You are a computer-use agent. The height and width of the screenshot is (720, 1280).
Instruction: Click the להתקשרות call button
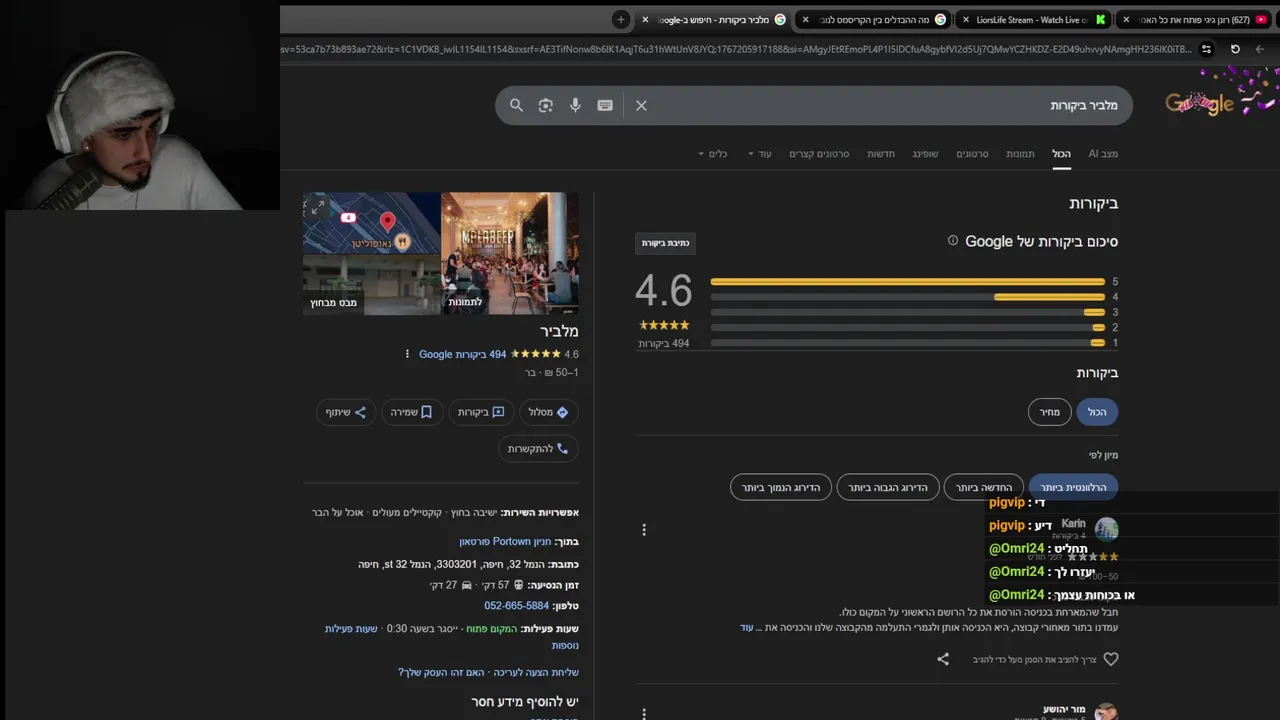tap(538, 449)
